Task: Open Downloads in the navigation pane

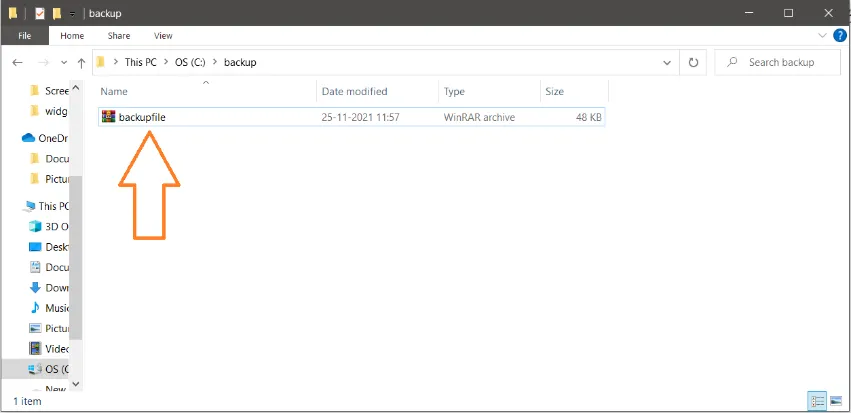Action: (x=49, y=288)
